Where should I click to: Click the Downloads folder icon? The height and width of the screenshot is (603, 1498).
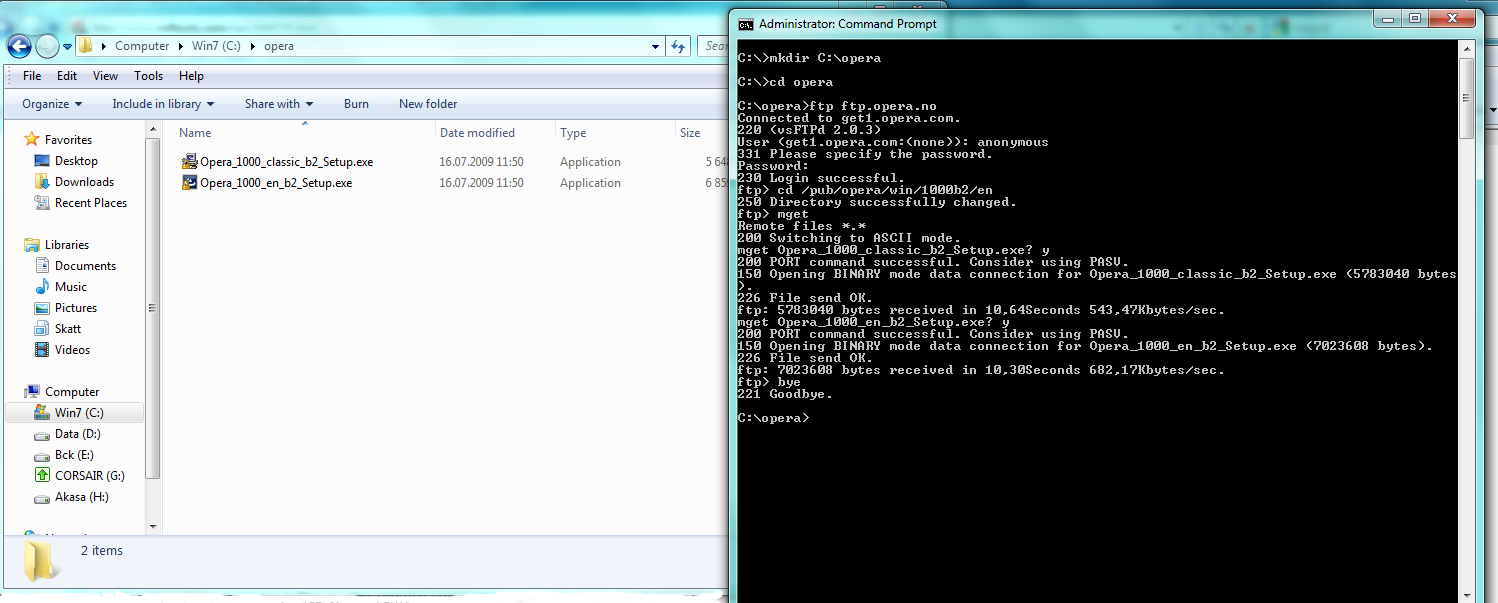42,182
